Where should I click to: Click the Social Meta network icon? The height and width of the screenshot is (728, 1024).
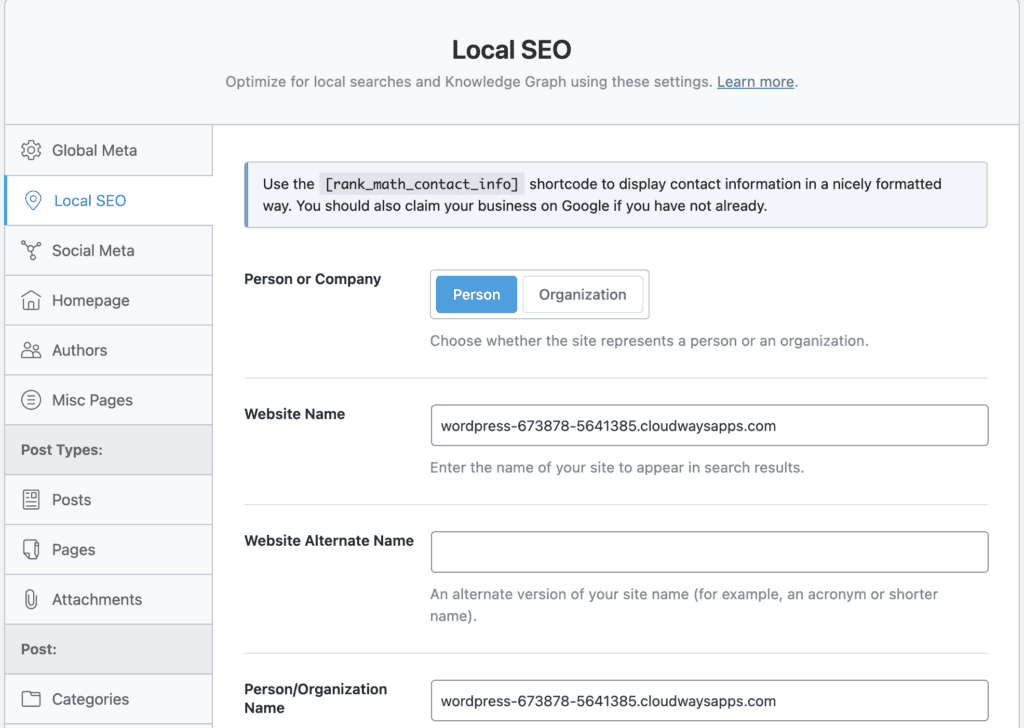coord(31,250)
